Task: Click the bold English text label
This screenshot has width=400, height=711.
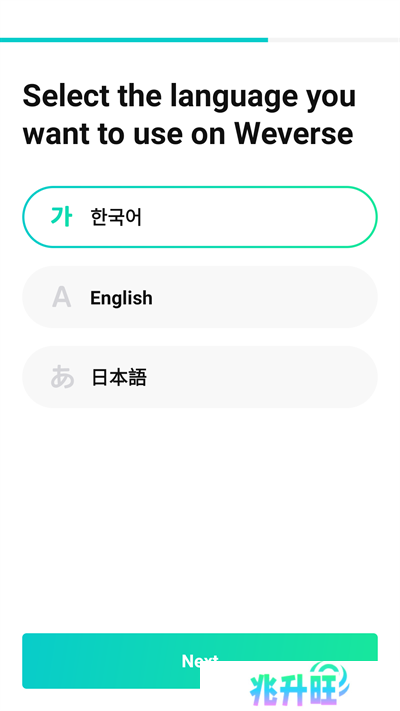Action: pyautogui.click(x=121, y=298)
